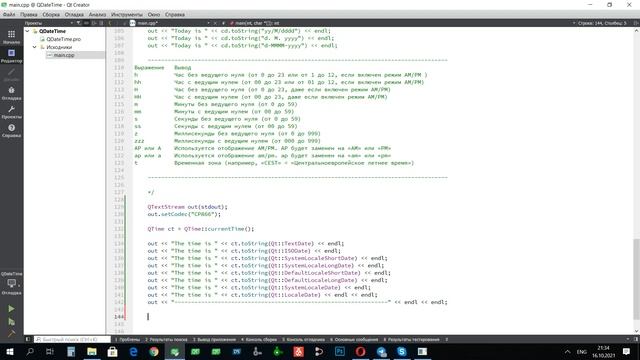This screenshot has height=360, width=640.
Task: Open the 1 Проблемы output pane
Action: tap(127, 339)
